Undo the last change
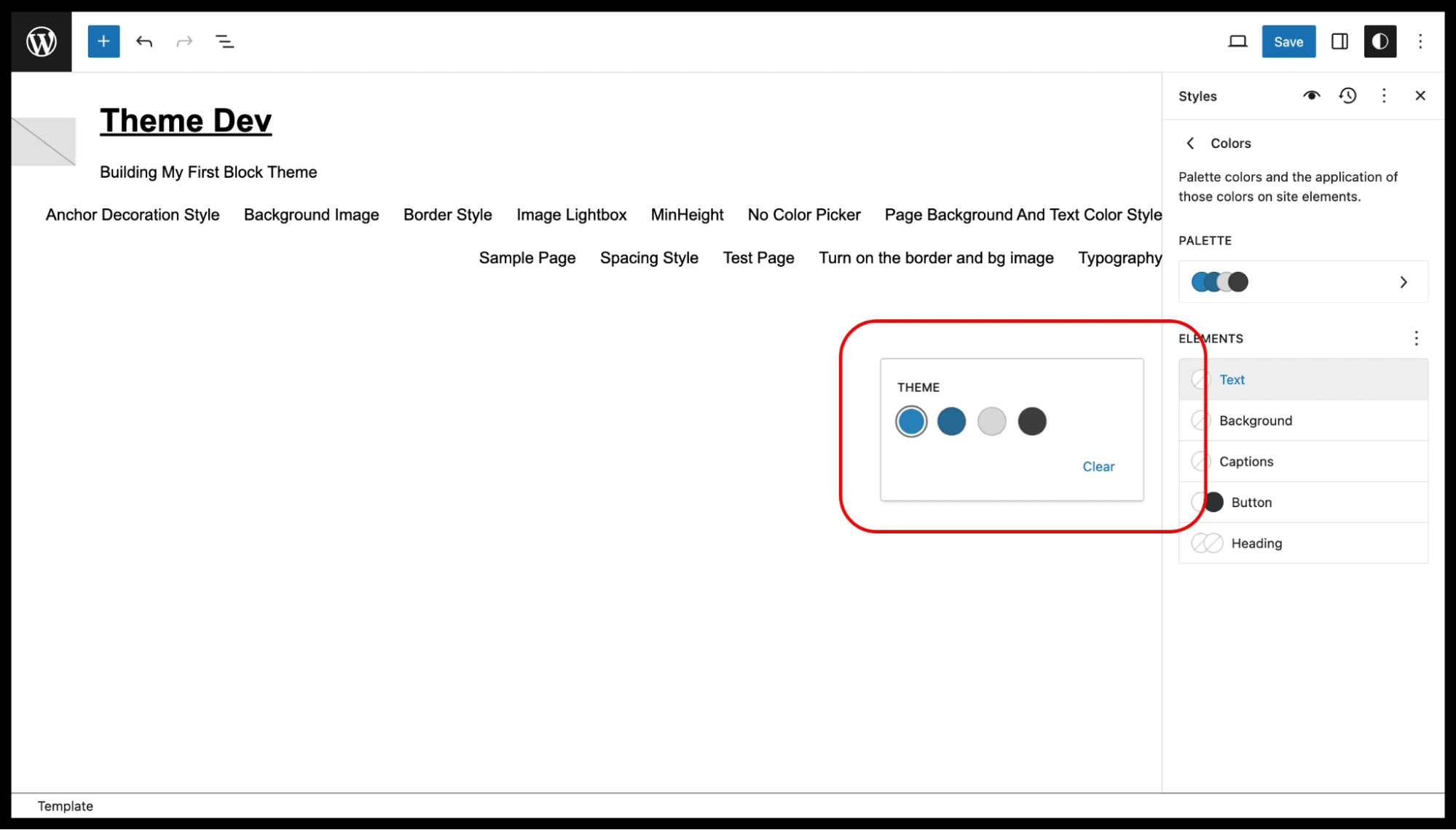This screenshot has width=1456, height=830. click(x=144, y=42)
